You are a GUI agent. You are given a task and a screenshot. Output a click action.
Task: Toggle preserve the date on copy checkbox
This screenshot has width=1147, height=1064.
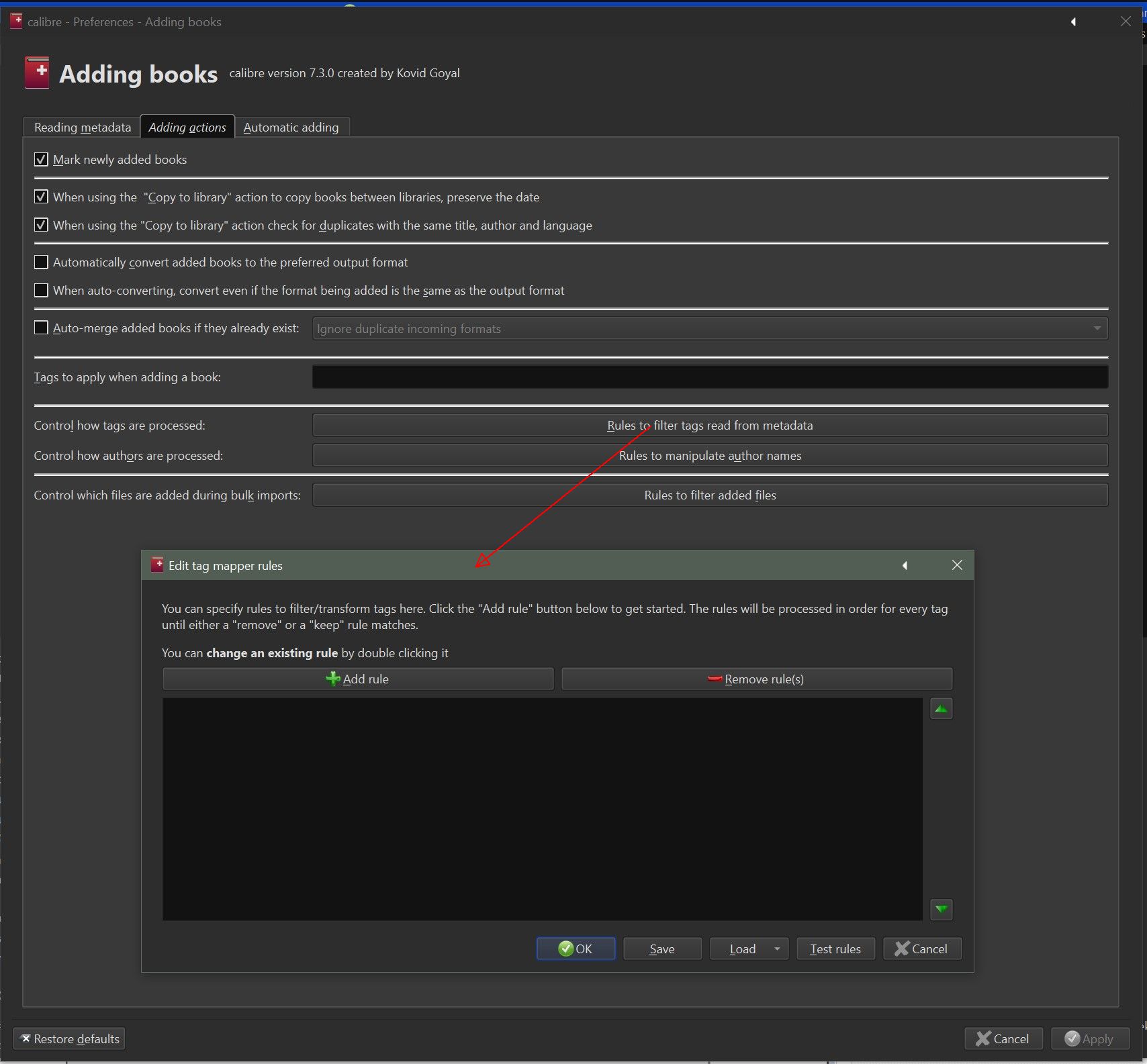tap(42, 197)
